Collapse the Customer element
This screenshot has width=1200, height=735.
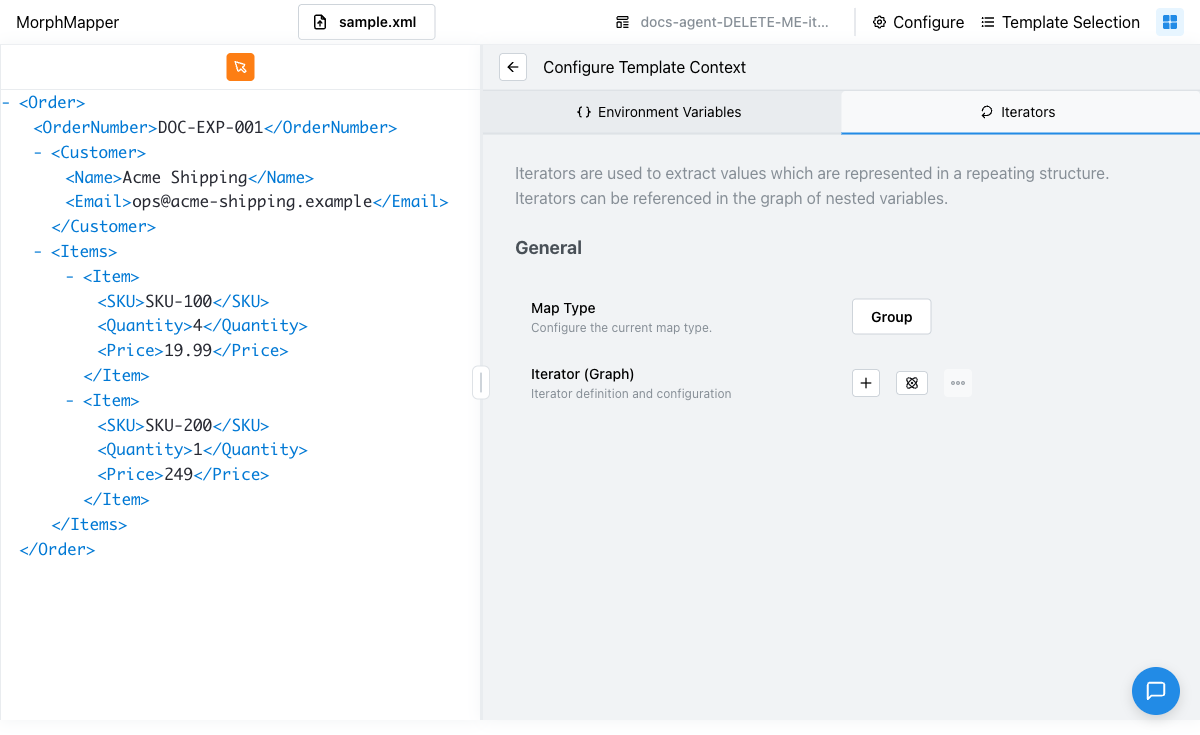(x=38, y=152)
